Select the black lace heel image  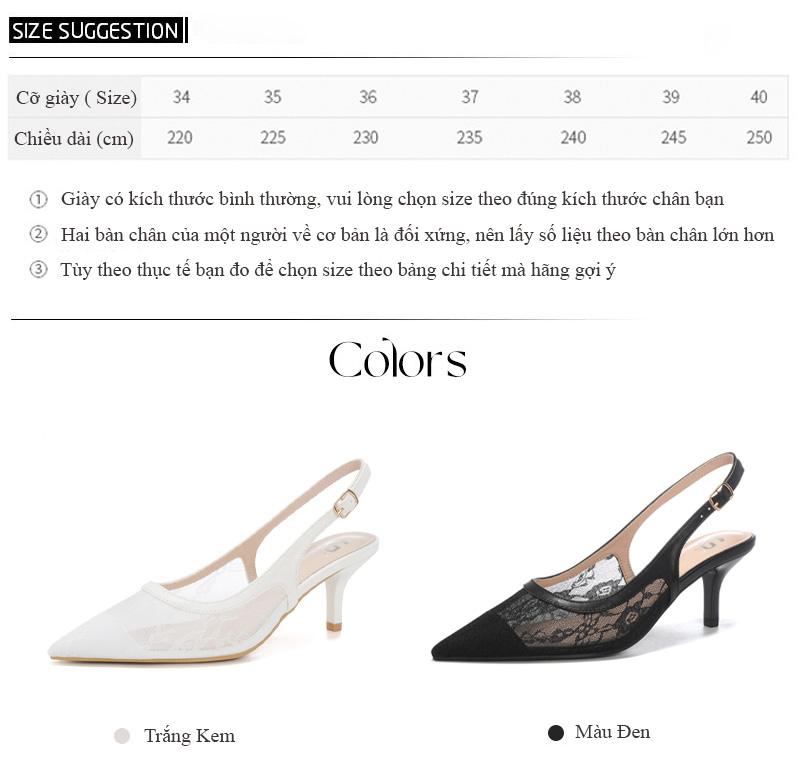tap(593, 557)
